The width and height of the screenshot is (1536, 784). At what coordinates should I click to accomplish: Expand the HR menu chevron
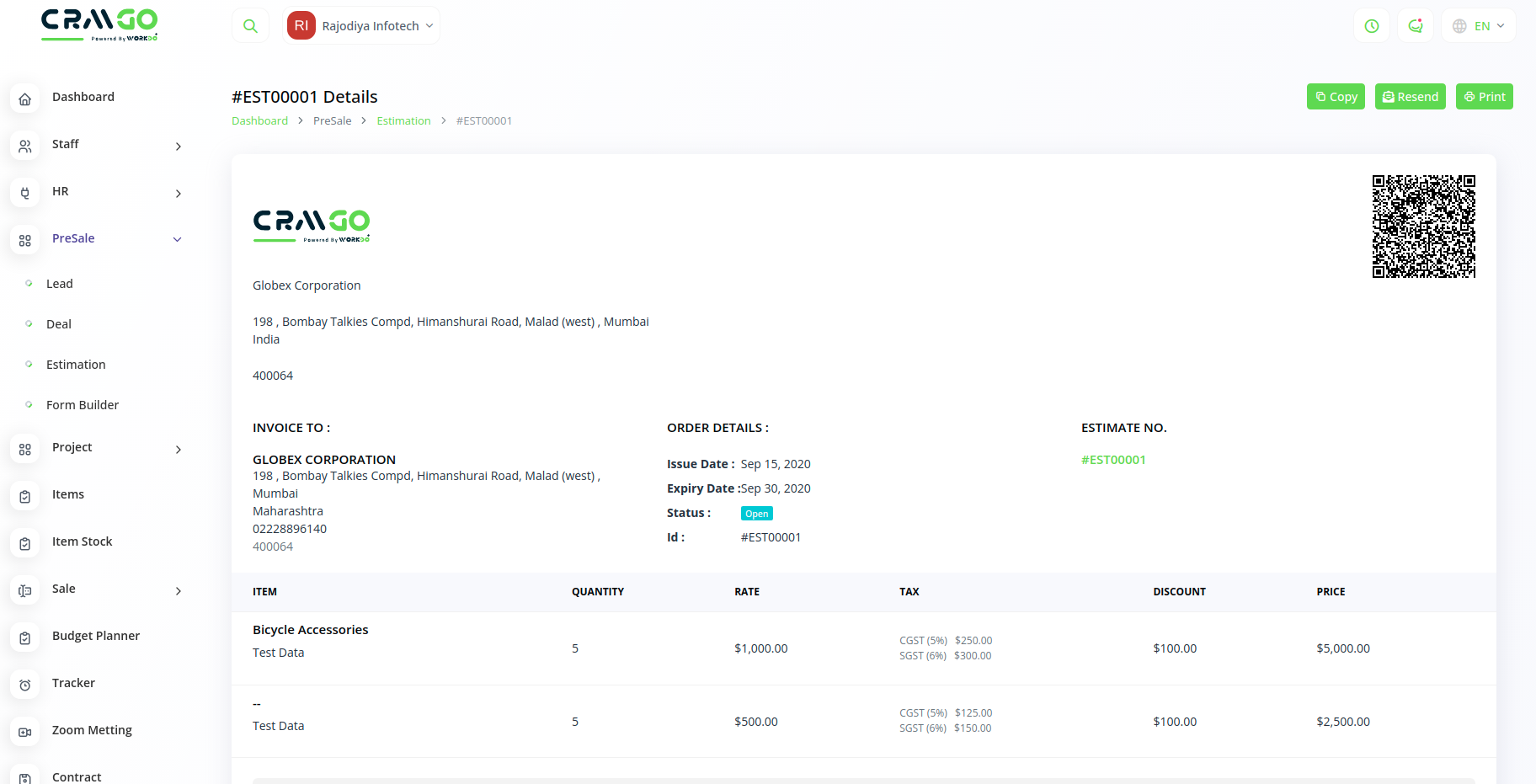click(178, 194)
